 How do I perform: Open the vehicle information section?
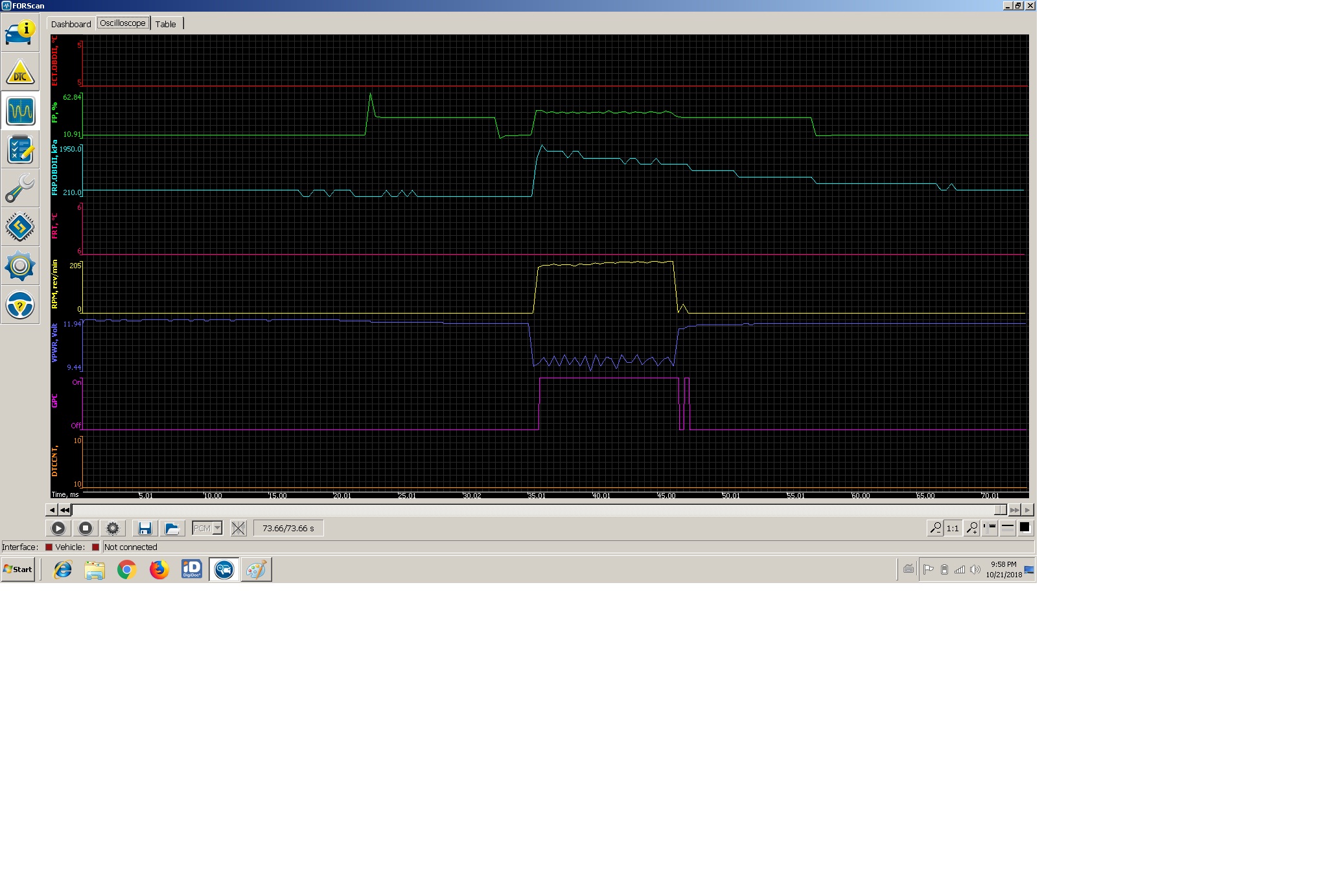pos(20,32)
